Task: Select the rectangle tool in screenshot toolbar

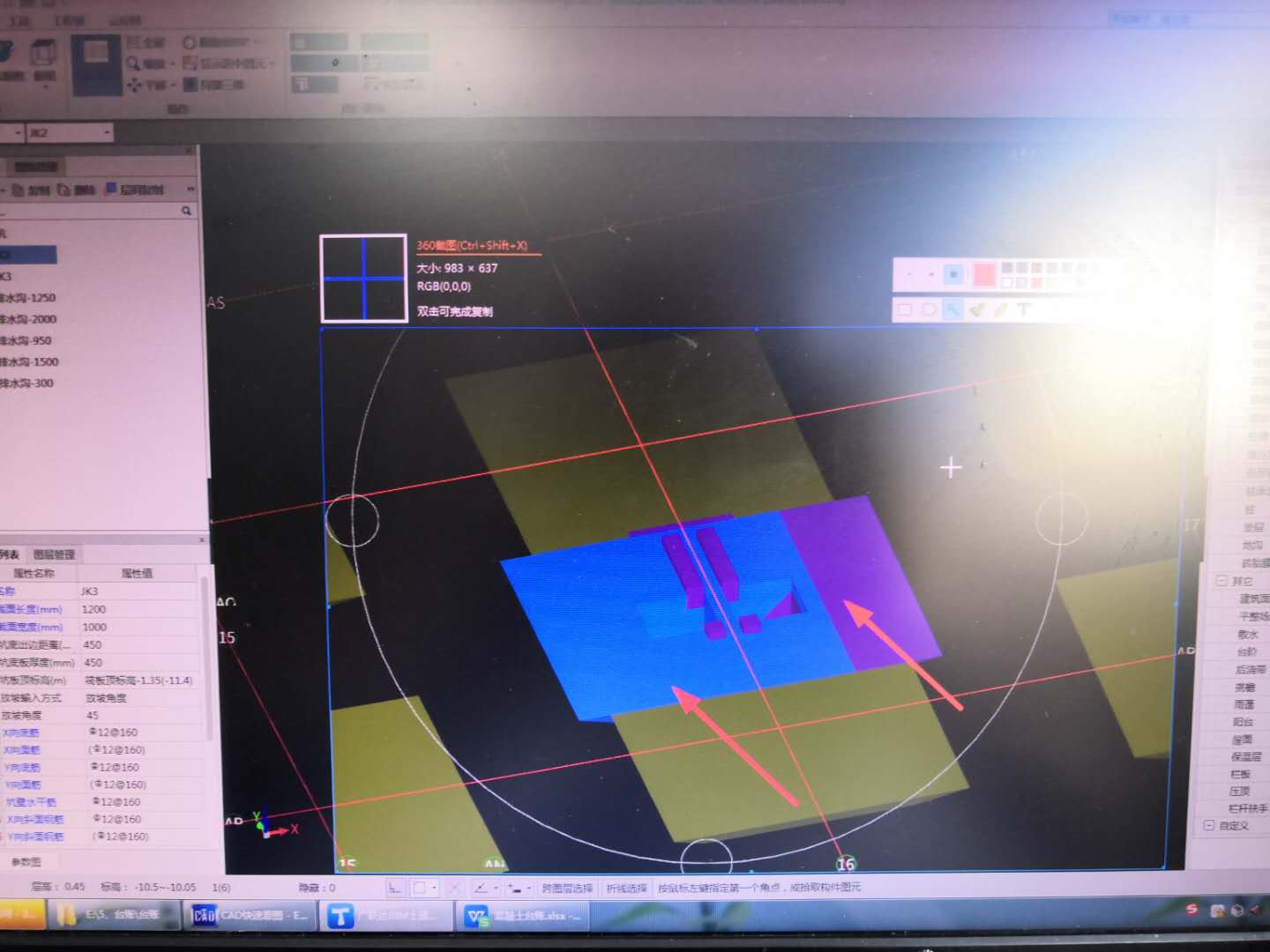Action: click(x=905, y=309)
